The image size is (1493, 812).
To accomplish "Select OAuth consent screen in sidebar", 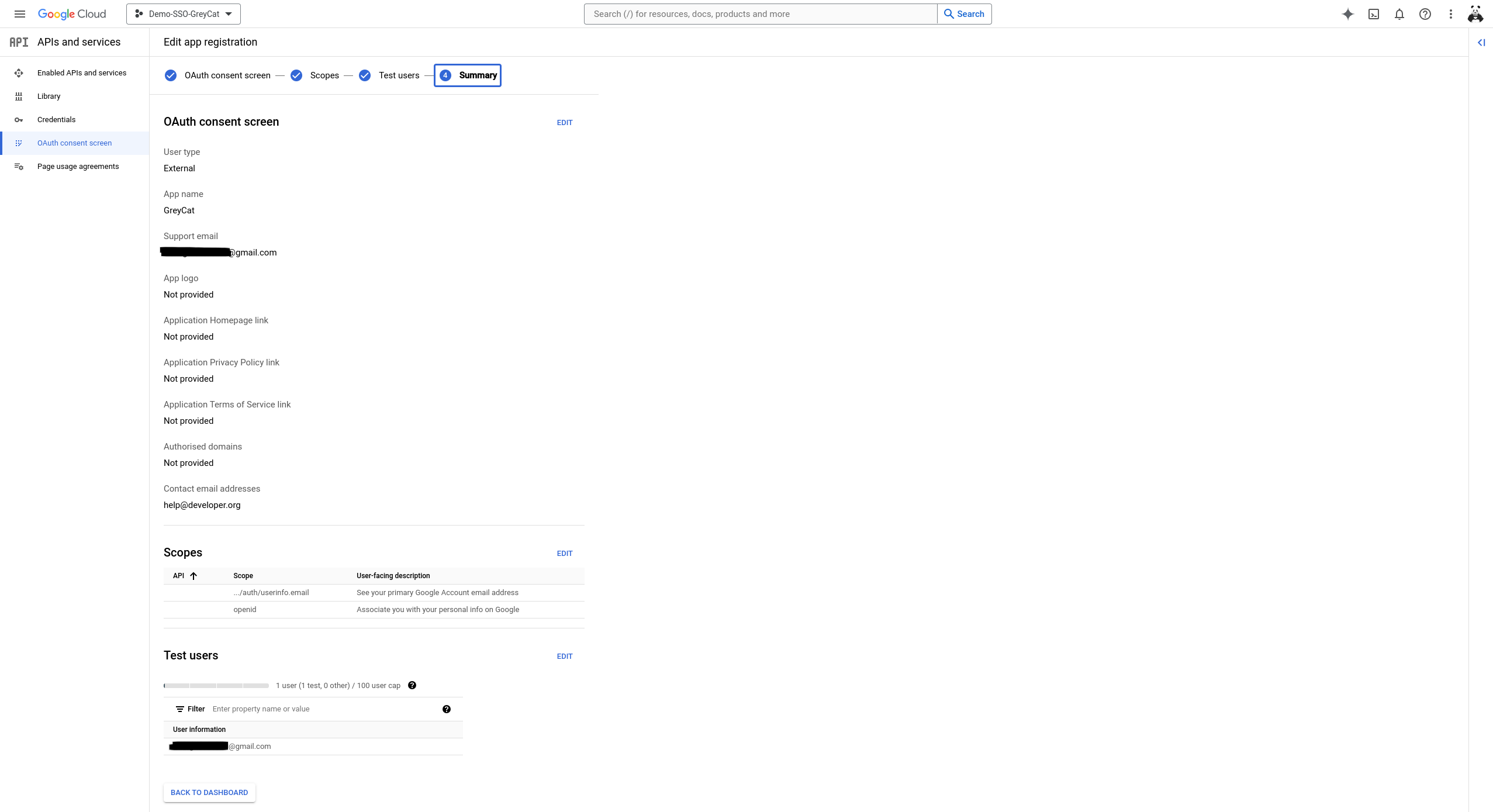I will click(x=75, y=143).
